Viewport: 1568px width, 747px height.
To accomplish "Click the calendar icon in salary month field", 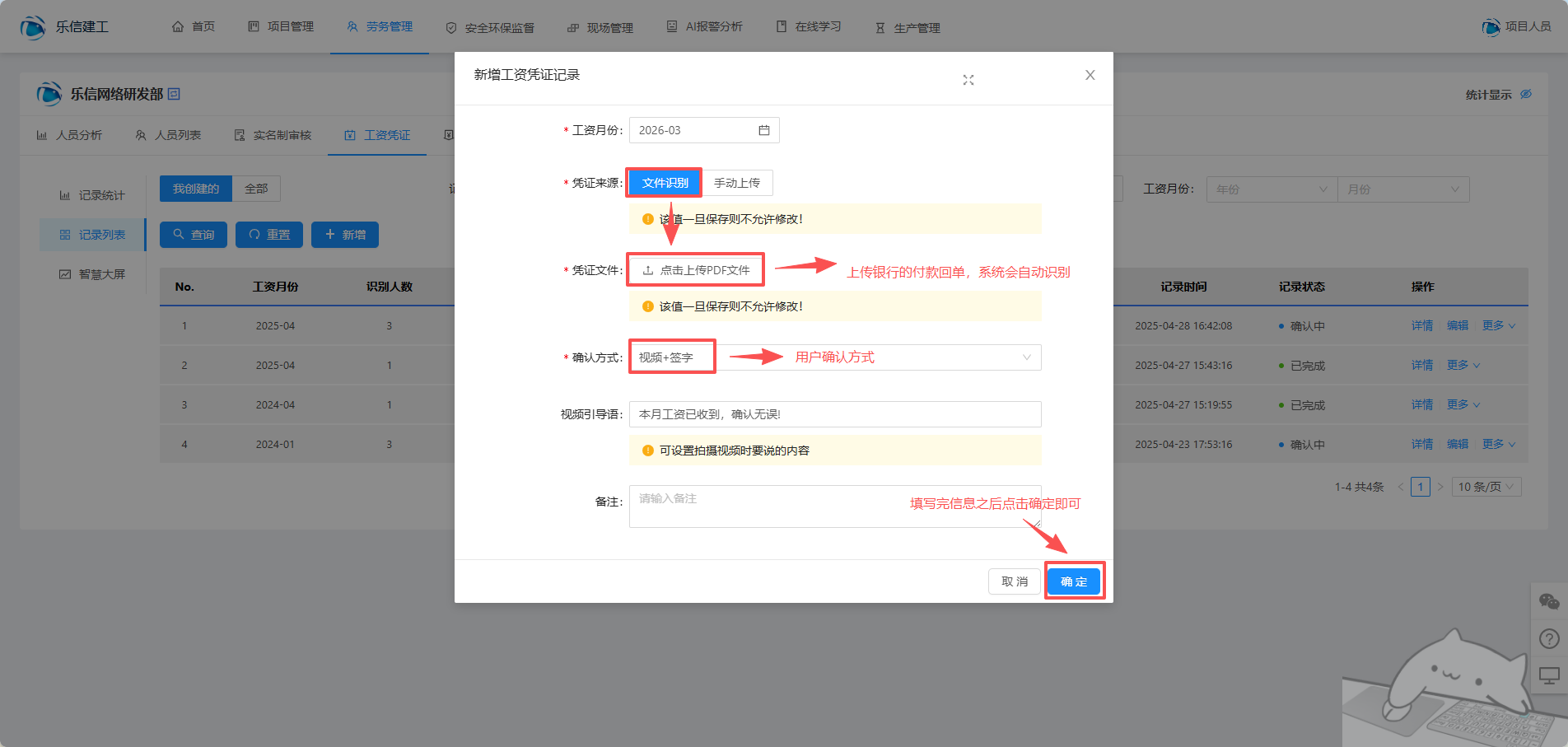I will [763, 130].
